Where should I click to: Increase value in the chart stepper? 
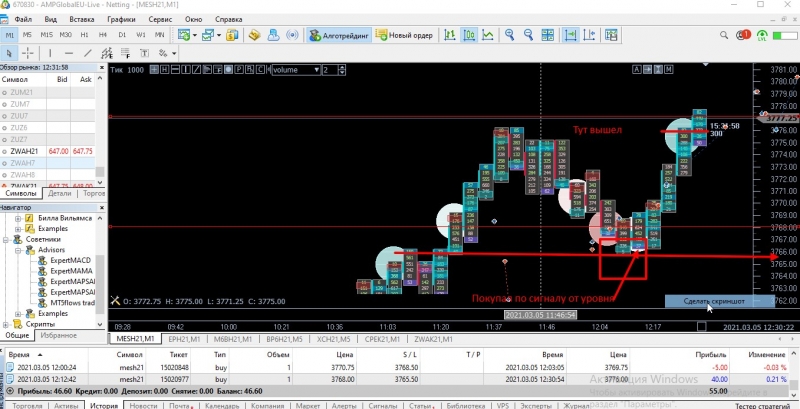pos(341,67)
